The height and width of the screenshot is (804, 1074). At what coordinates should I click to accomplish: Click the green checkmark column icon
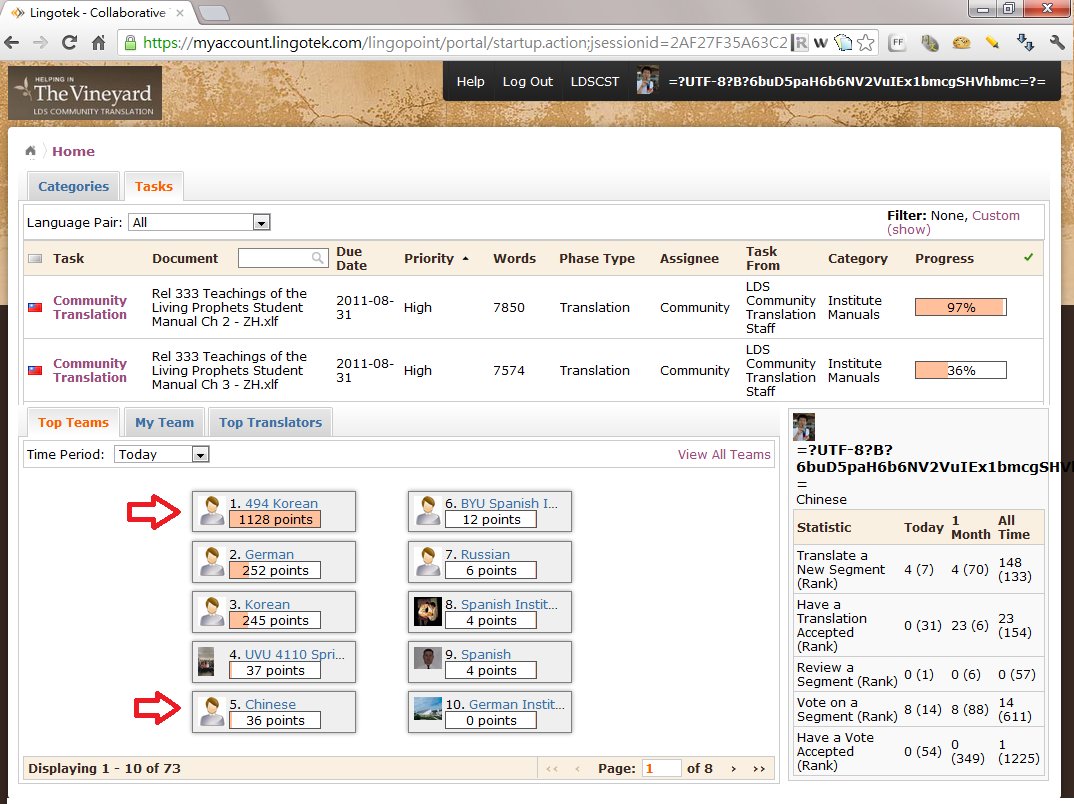pos(1028,257)
